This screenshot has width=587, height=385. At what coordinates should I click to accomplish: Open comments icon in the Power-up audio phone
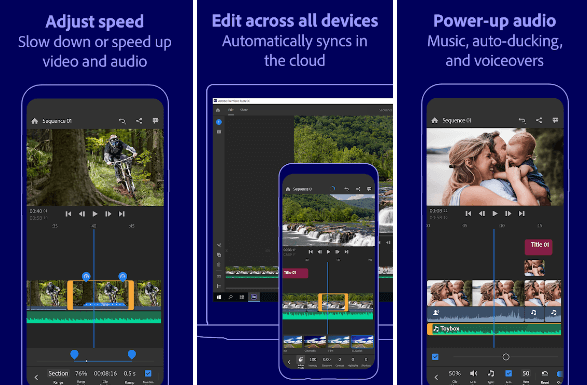[x=555, y=120]
